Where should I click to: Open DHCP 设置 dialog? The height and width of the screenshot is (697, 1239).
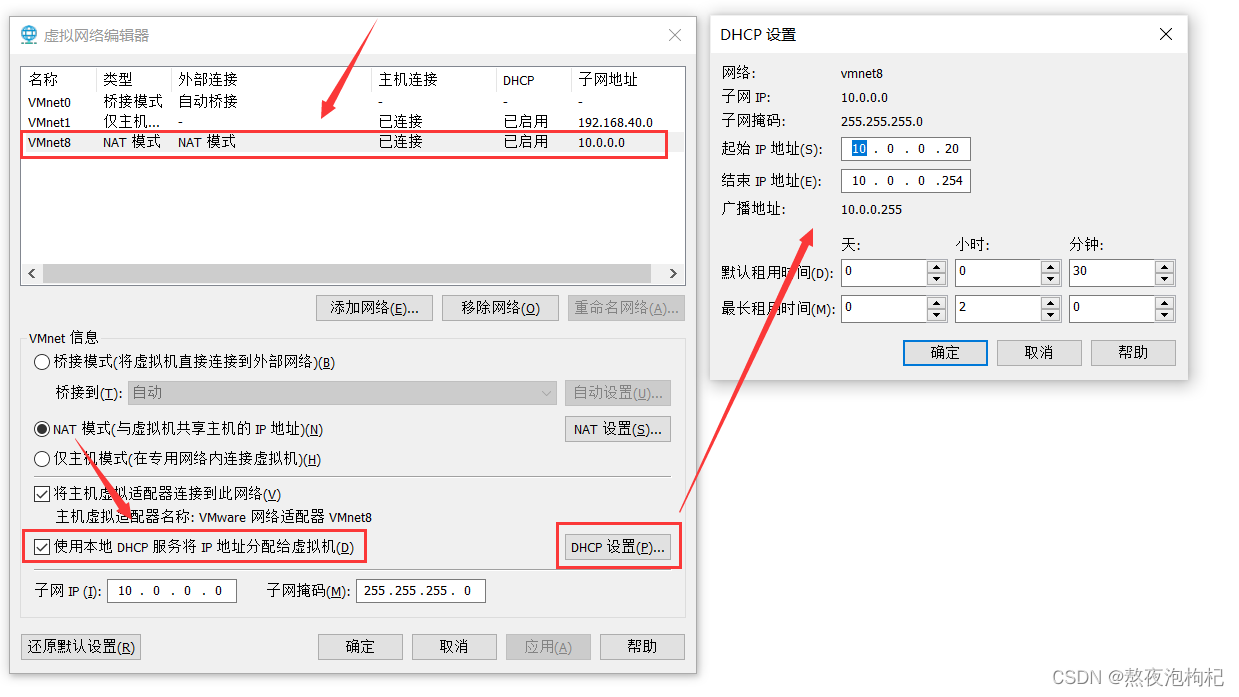pos(617,545)
